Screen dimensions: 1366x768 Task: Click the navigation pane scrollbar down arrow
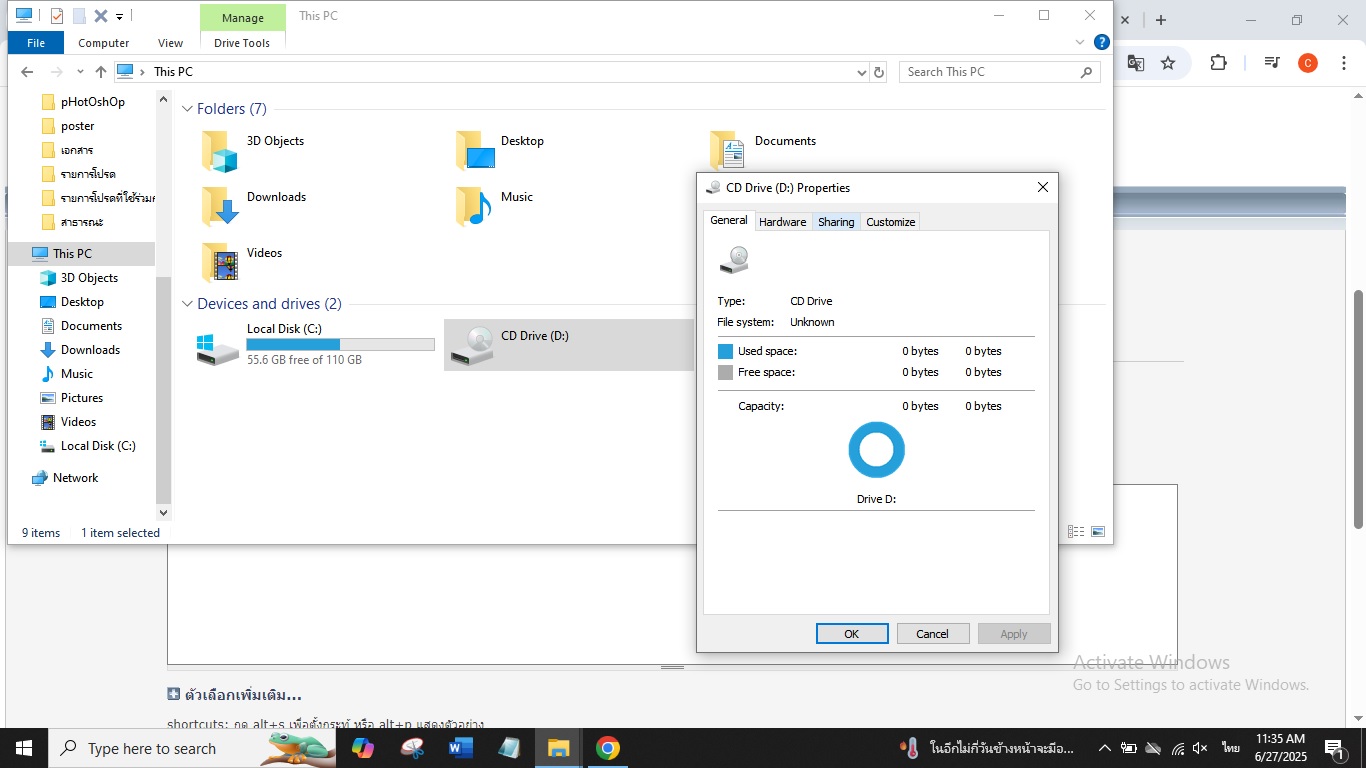(164, 512)
